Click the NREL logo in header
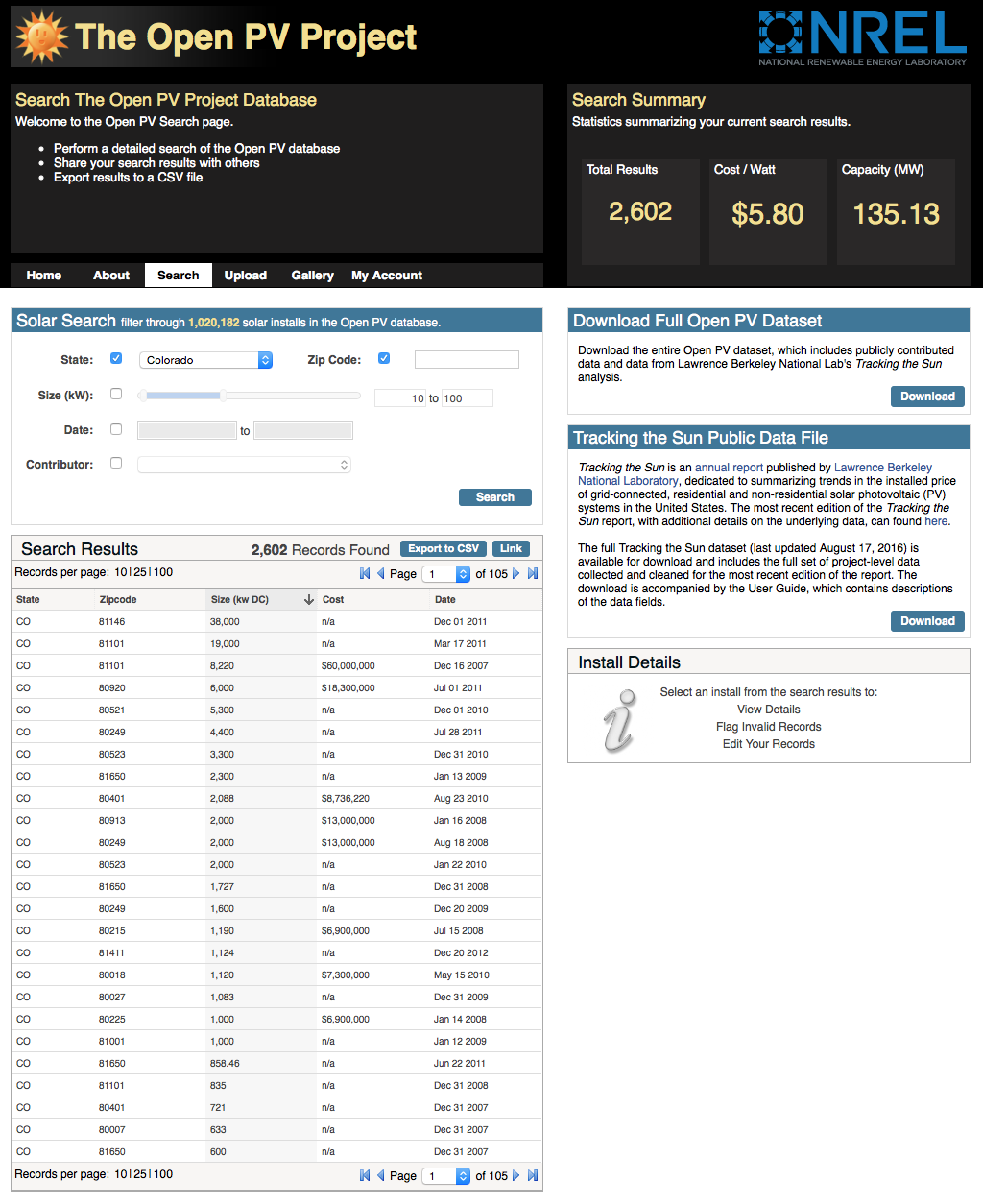 862,38
